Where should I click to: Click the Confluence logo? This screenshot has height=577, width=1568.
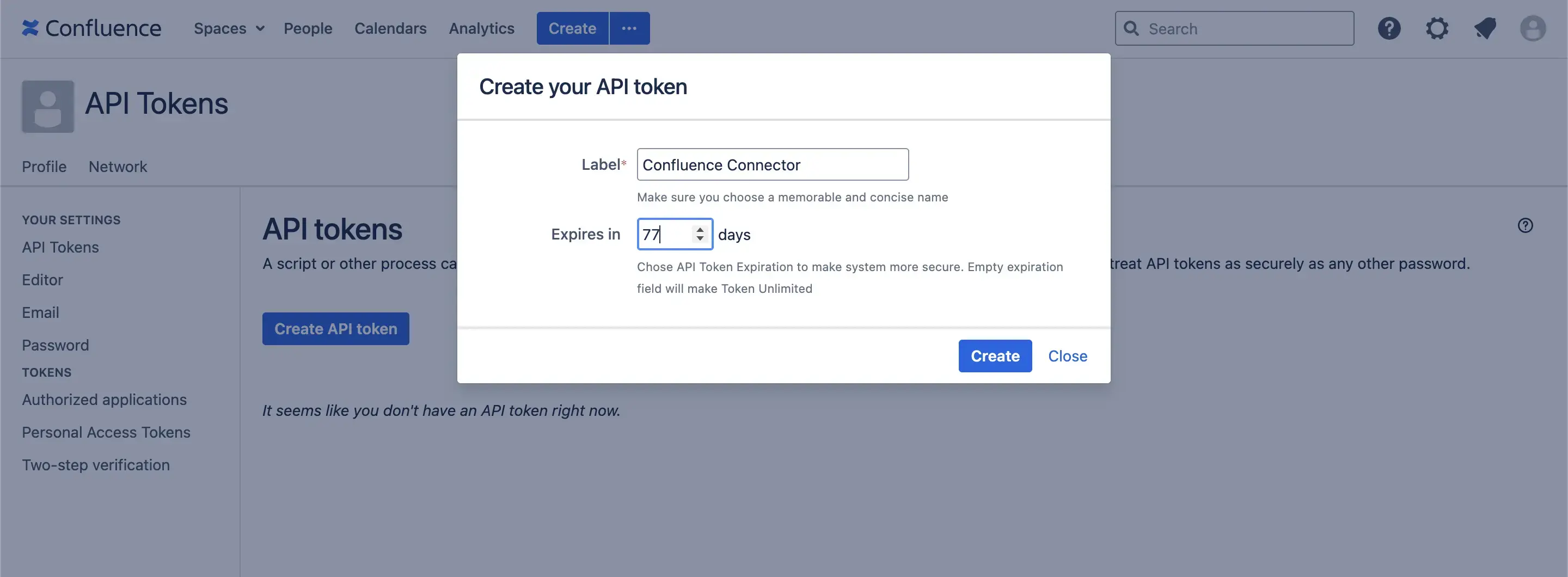tap(91, 28)
